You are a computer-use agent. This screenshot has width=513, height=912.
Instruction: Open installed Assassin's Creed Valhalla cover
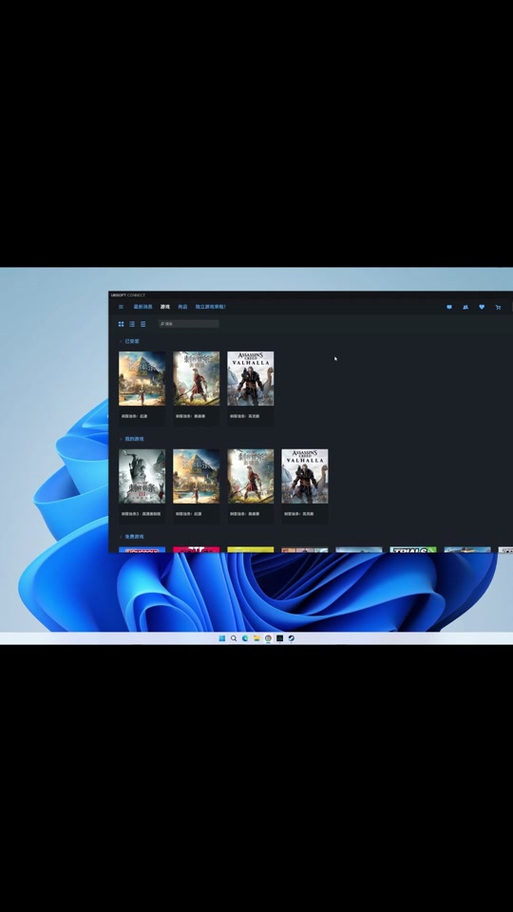(x=251, y=379)
